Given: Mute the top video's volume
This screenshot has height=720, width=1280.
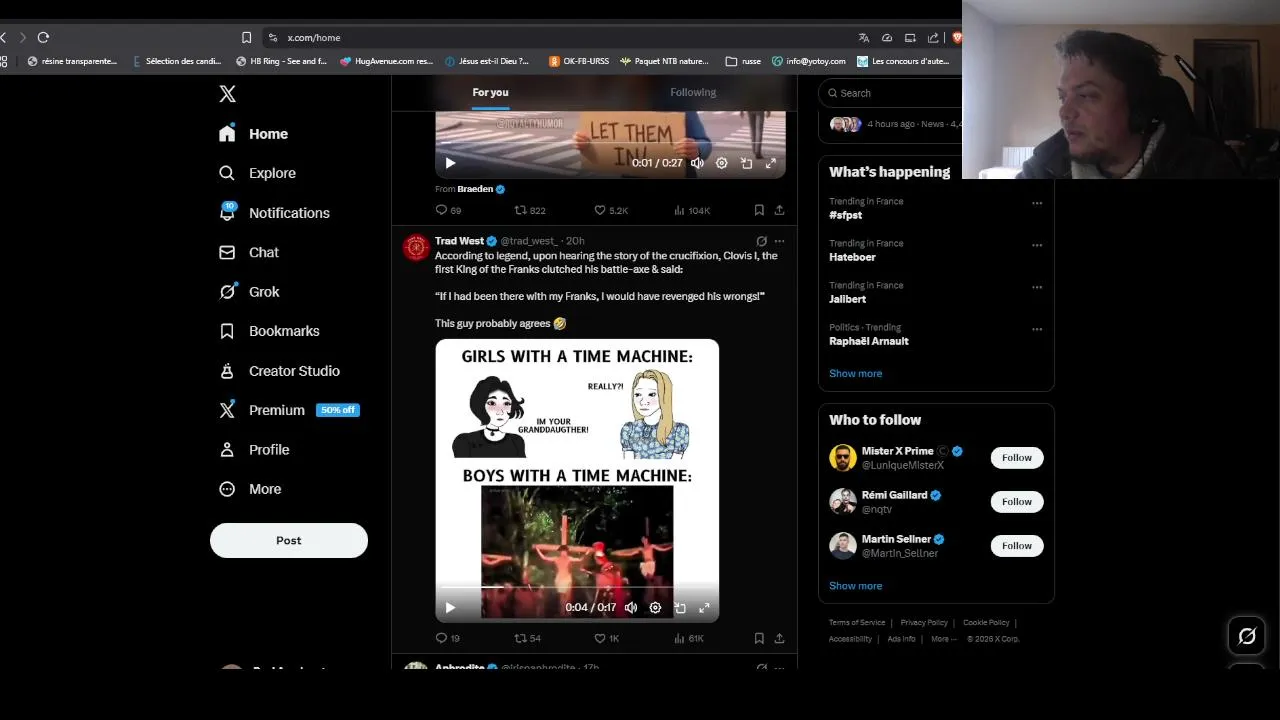Looking at the screenshot, I should coord(697,163).
